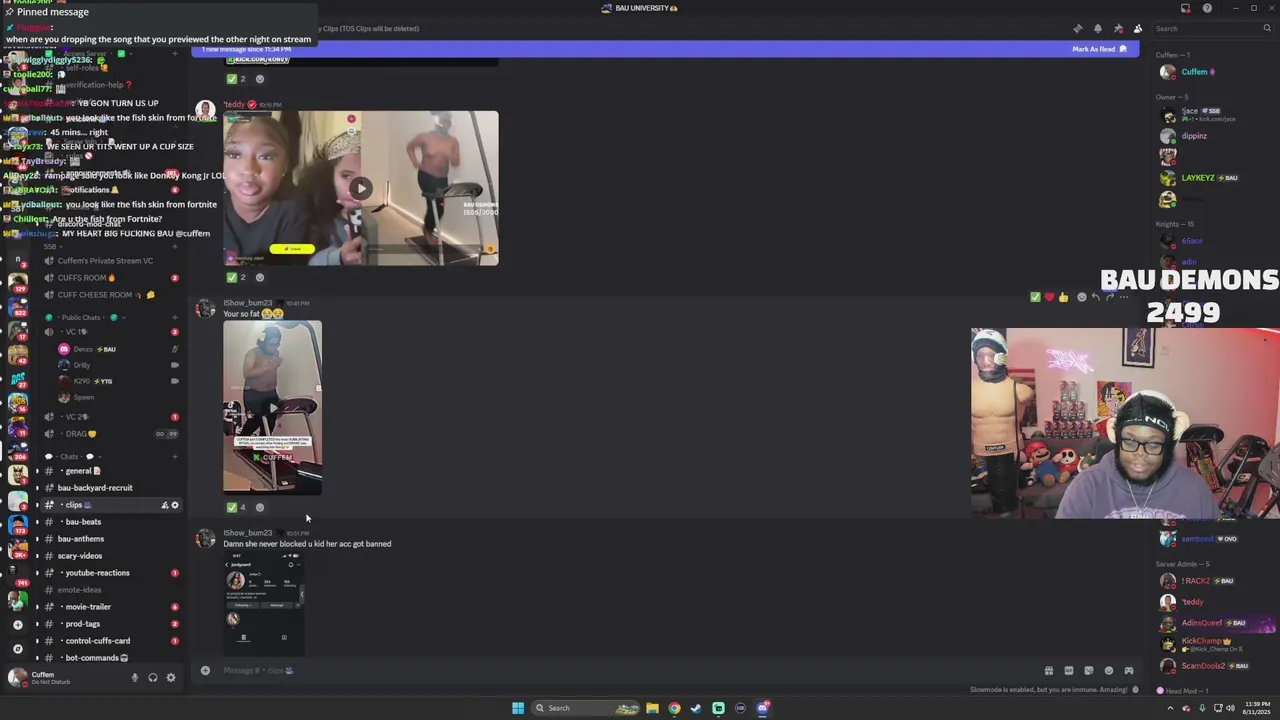Click the Reply arrow on hovered message
This screenshot has width=1280, height=720.
[x=1096, y=297]
